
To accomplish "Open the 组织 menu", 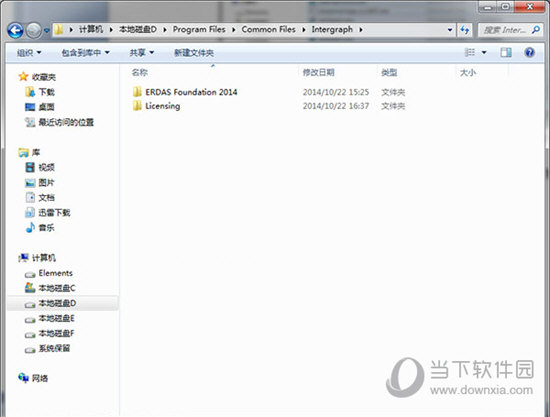I will coord(29,53).
